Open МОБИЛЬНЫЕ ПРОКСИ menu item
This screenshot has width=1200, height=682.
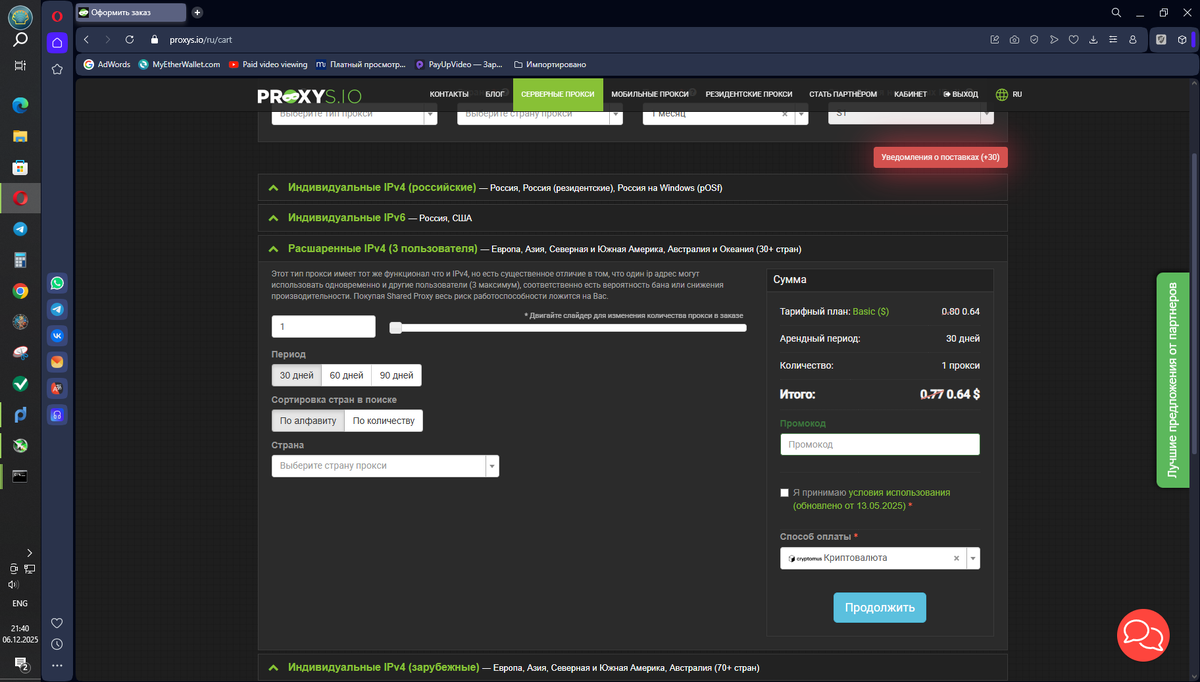650,94
